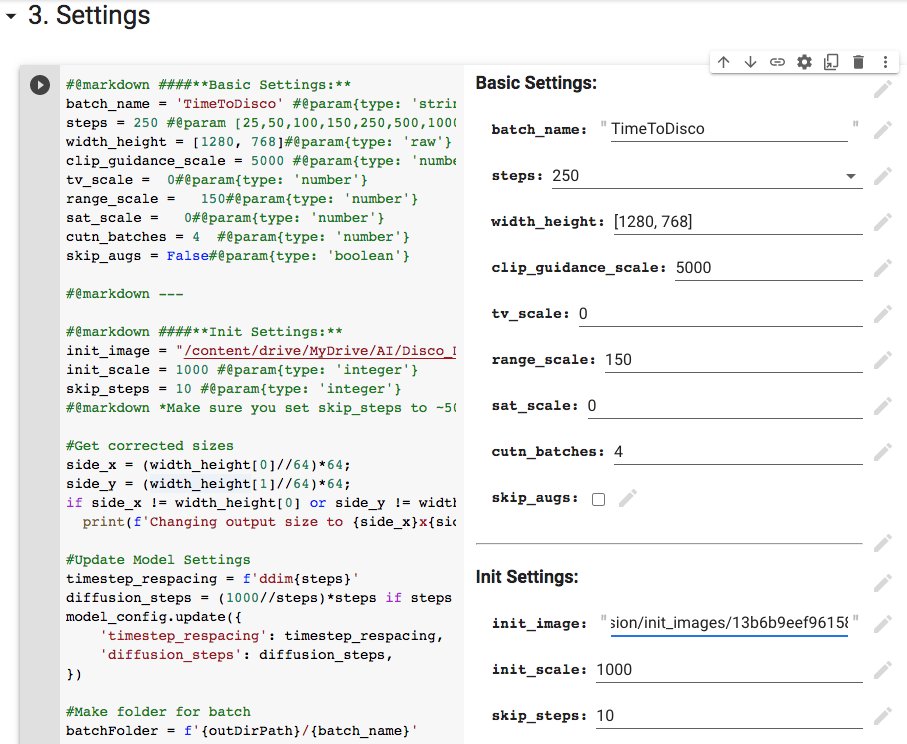The image size is (907, 744).
Task: Open more cell actions menu
Action: tap(885, 62)
